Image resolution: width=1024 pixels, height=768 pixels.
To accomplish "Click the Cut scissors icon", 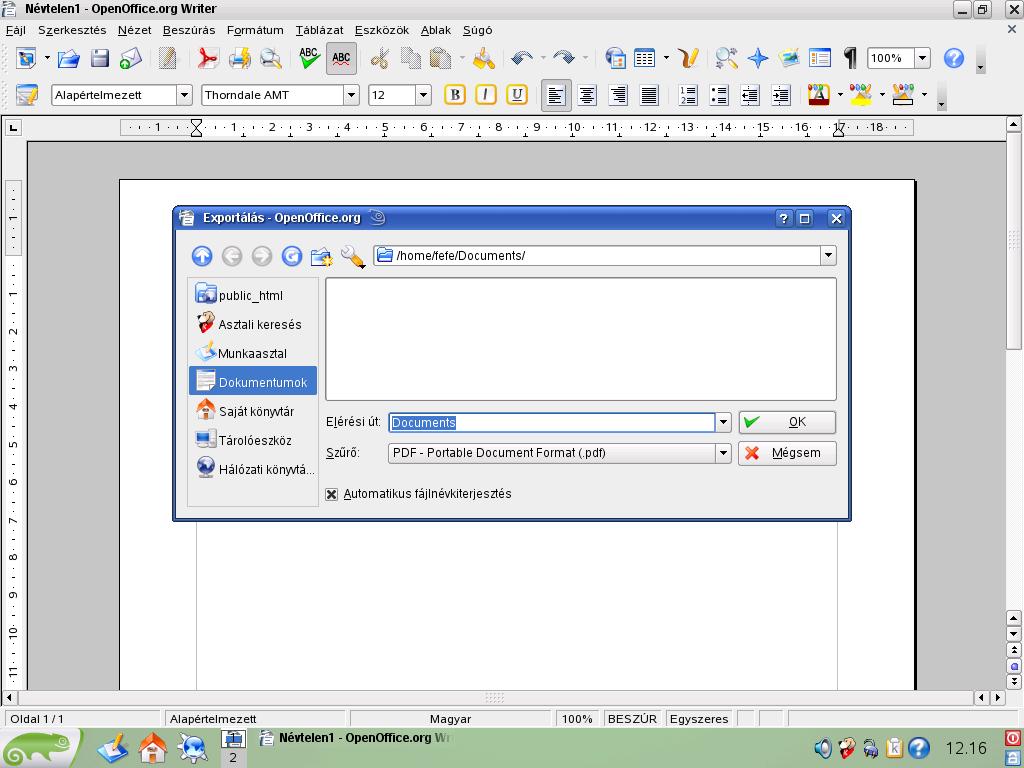I will pos(379,58).
